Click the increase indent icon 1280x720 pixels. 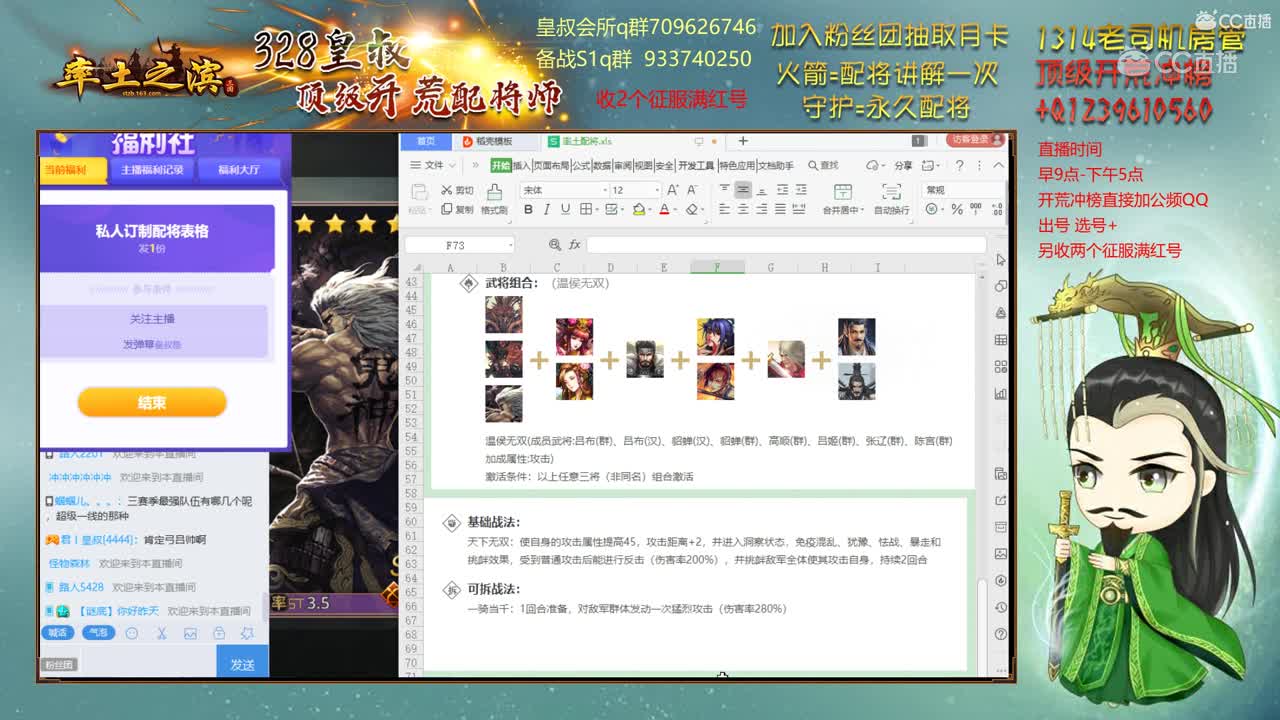pyautogui.click(x=800, y=190)
